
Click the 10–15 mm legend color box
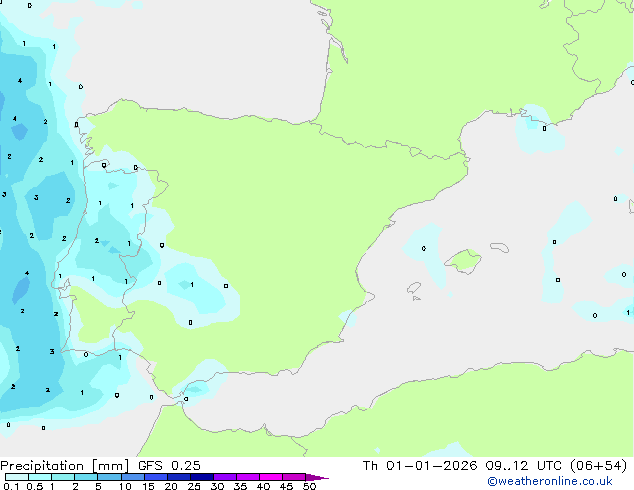pyautogui.click(x=133, y=477)
